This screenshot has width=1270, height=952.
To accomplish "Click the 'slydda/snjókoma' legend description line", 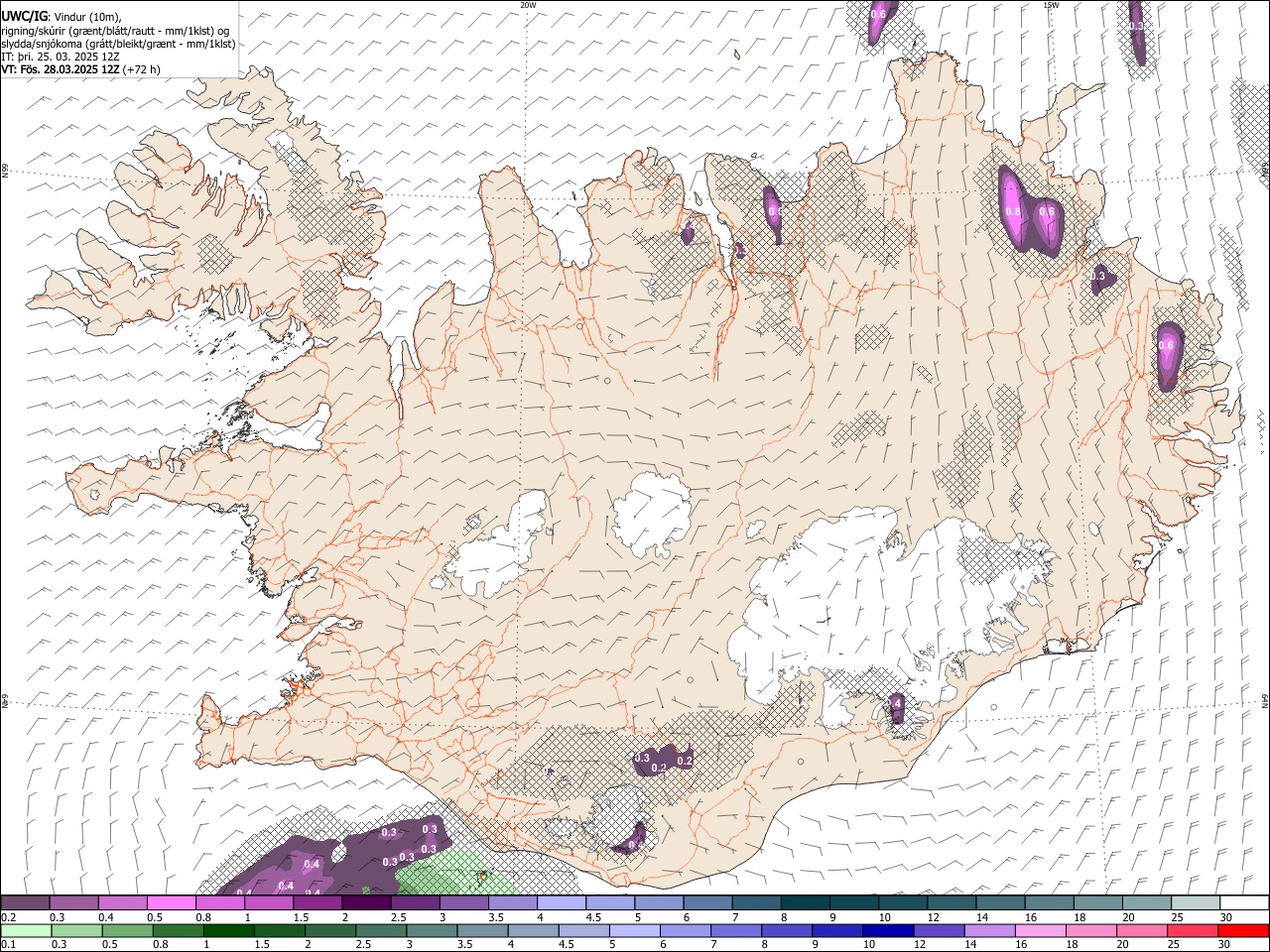I will pyautogui.click(x=118, y=44).
